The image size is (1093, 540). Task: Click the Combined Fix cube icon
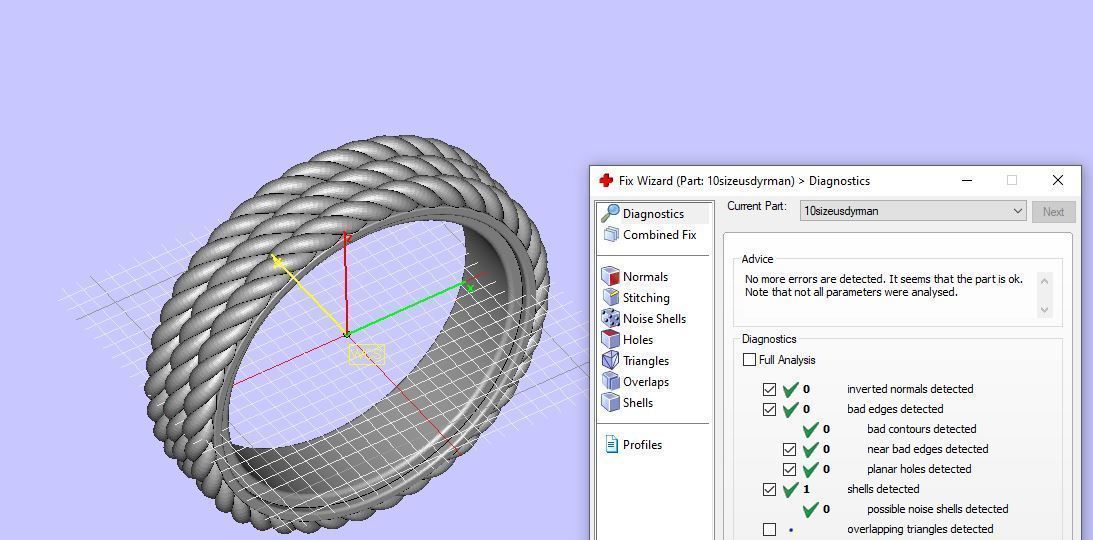coord(611,235)
